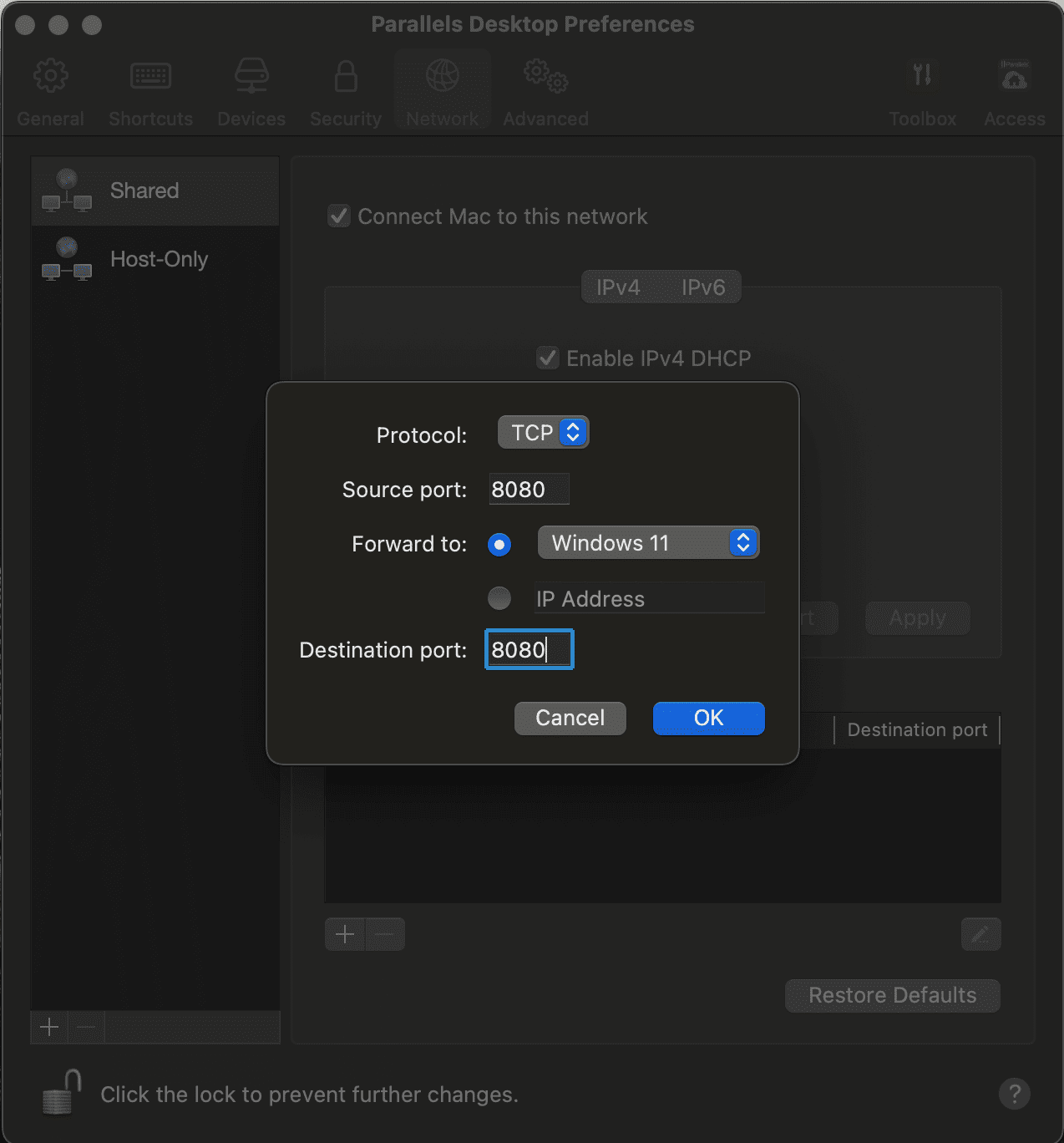Open the General preferences pane
Screen dimensions: 1064x1143
(50, 88)
